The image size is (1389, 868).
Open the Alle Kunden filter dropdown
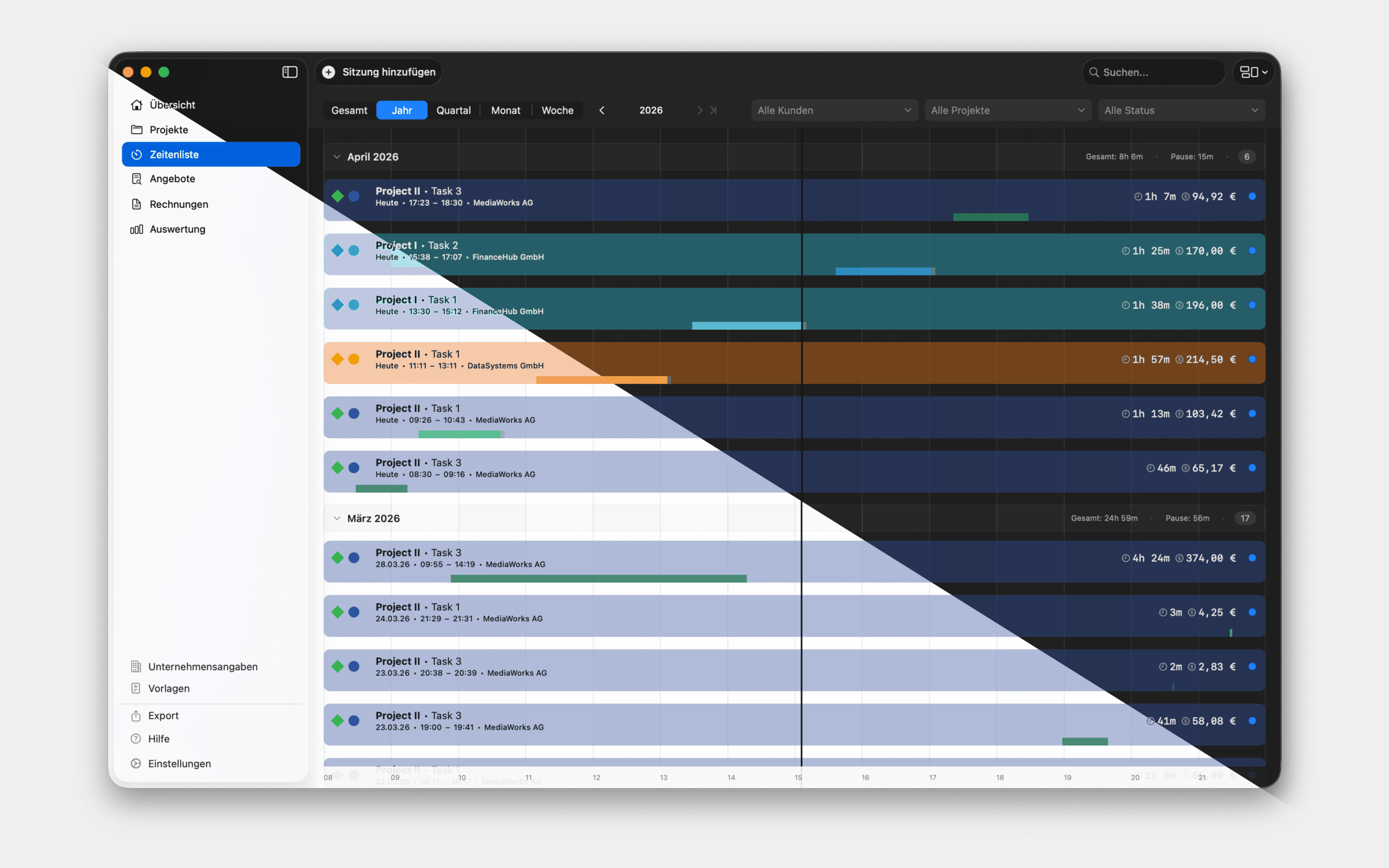834,109
